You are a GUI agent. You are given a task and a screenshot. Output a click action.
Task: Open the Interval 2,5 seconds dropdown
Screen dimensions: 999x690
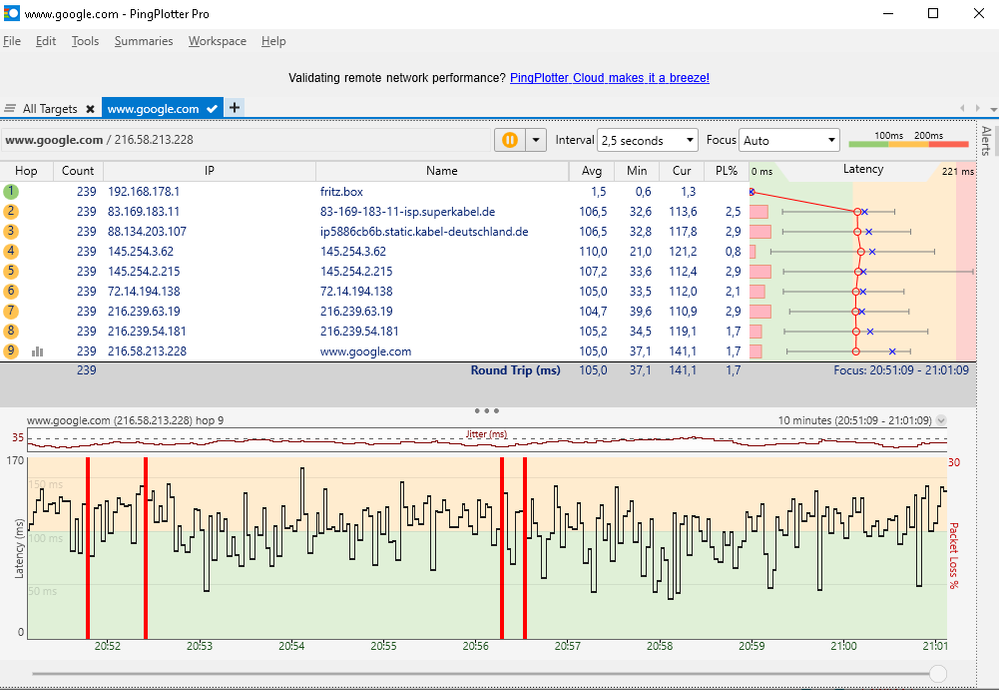point(647,141)
